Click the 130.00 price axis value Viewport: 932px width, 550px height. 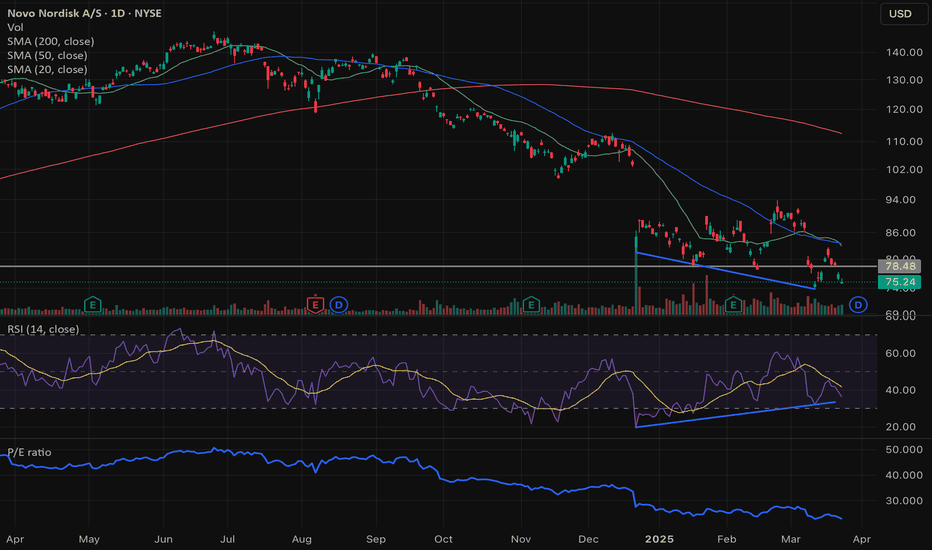tap(904, 80)
